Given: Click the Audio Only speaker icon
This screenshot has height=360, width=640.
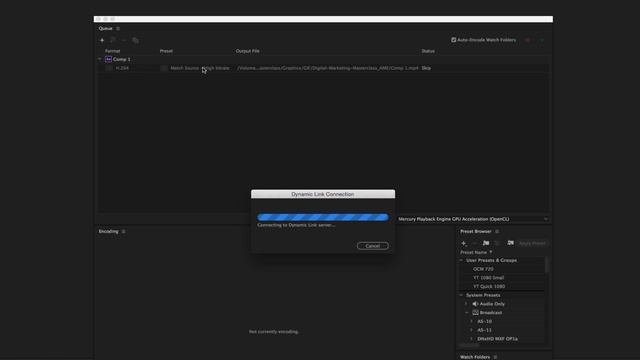Looking at the screenshot, I should click(475, 304).
